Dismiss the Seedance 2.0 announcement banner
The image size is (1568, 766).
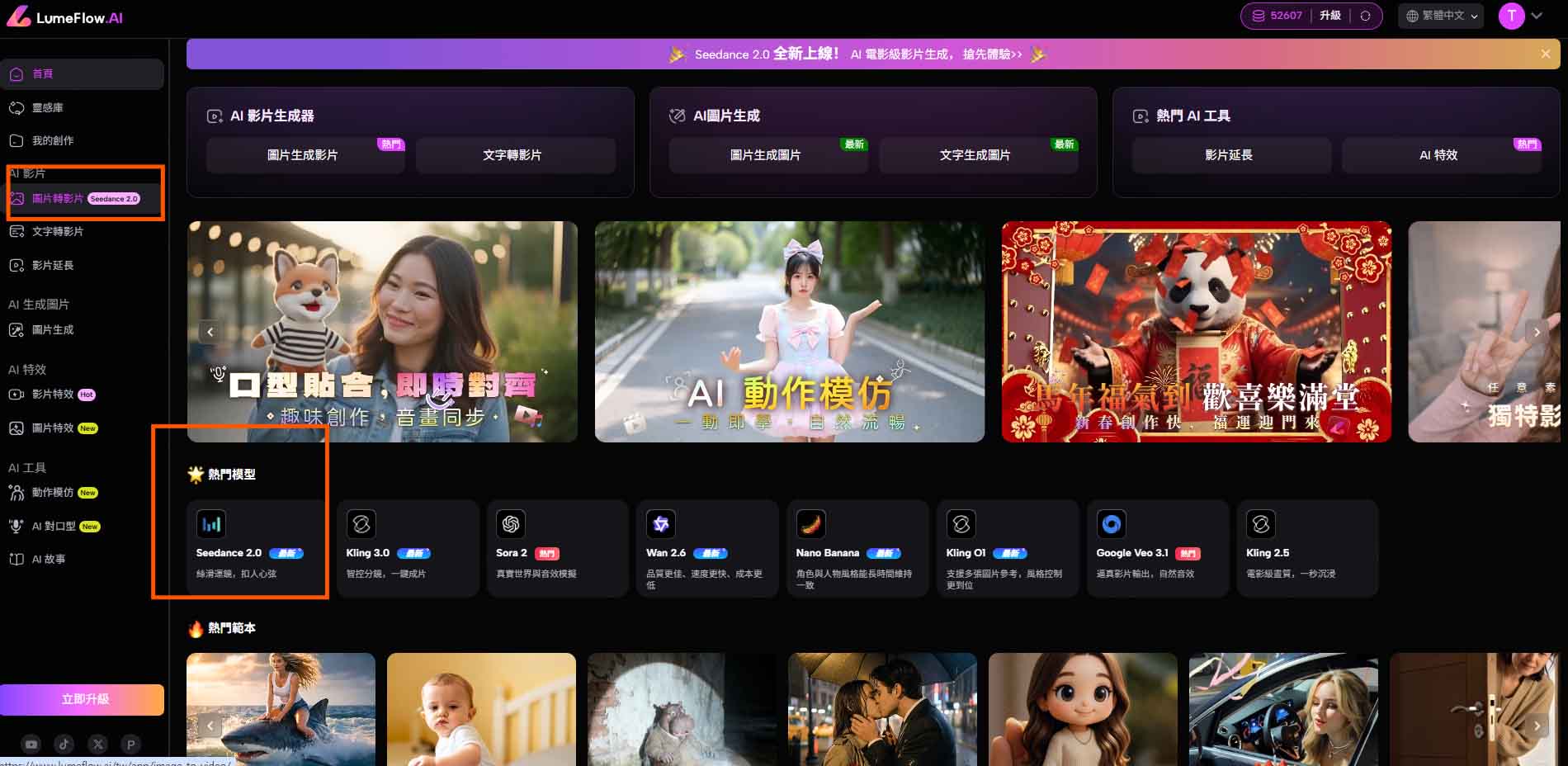pyautogui.click(x=1546, y=54)
